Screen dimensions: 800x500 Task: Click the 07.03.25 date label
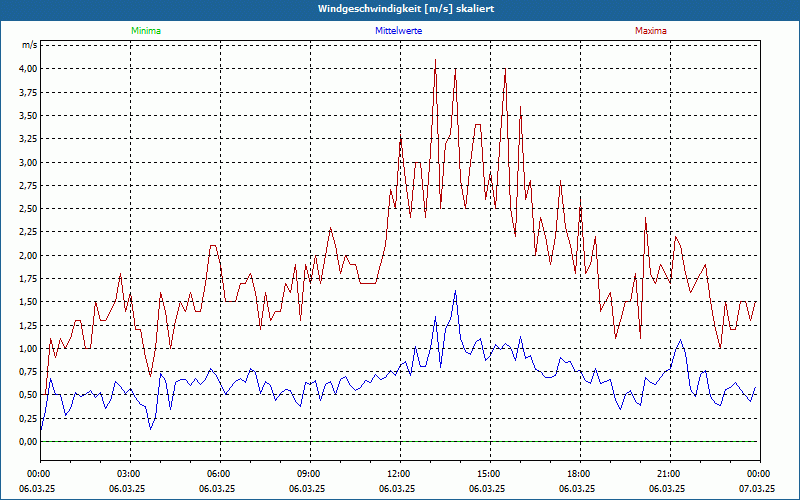[757, 488]
